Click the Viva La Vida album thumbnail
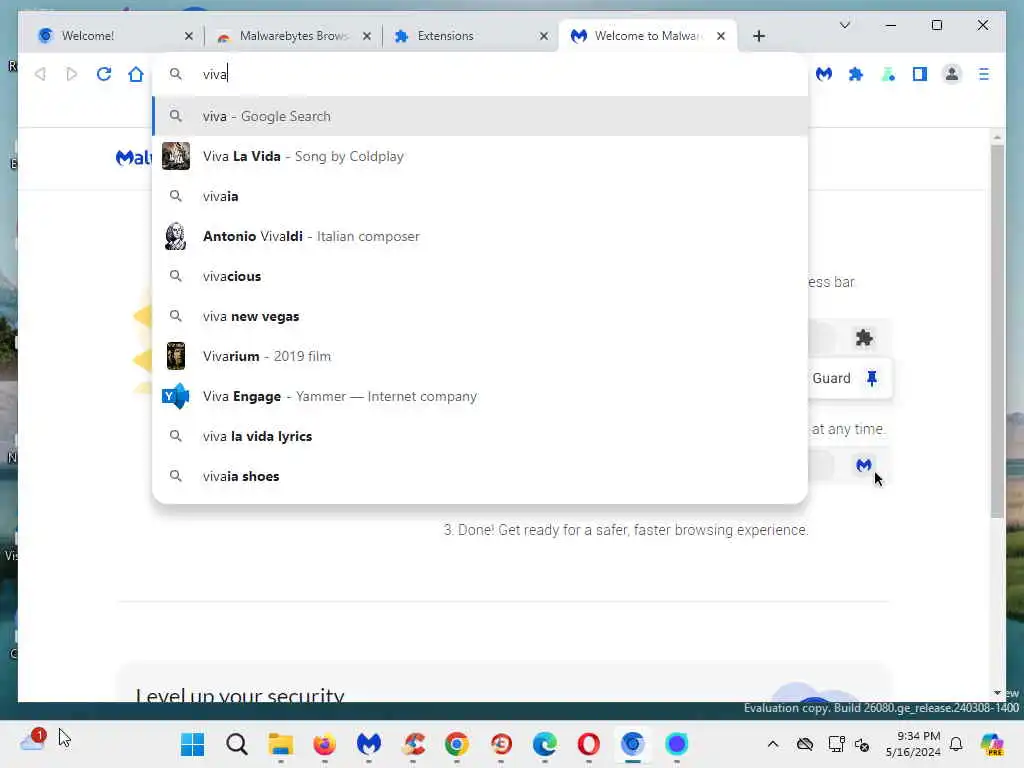 [176, 156]
